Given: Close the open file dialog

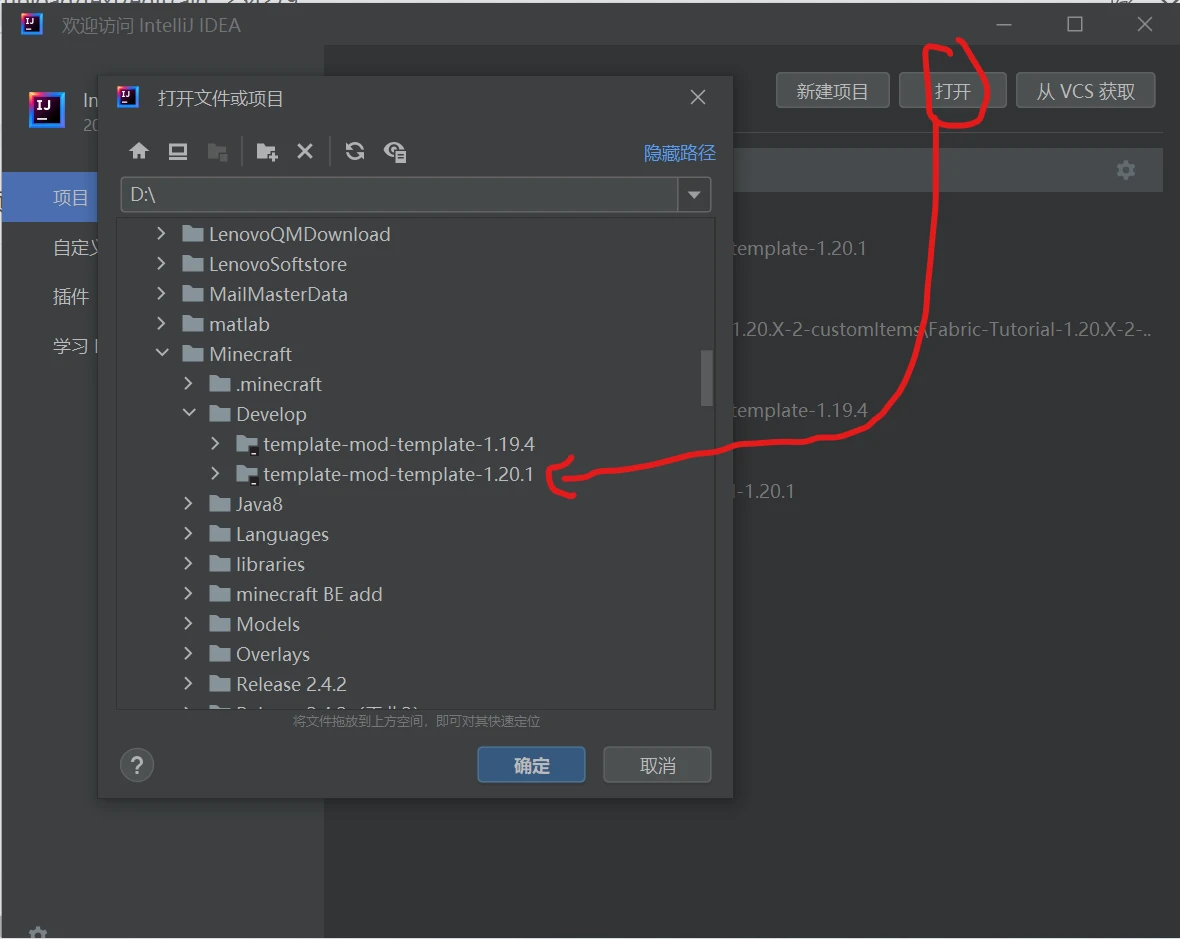Looking at the screenshot, I should (698, 97).
